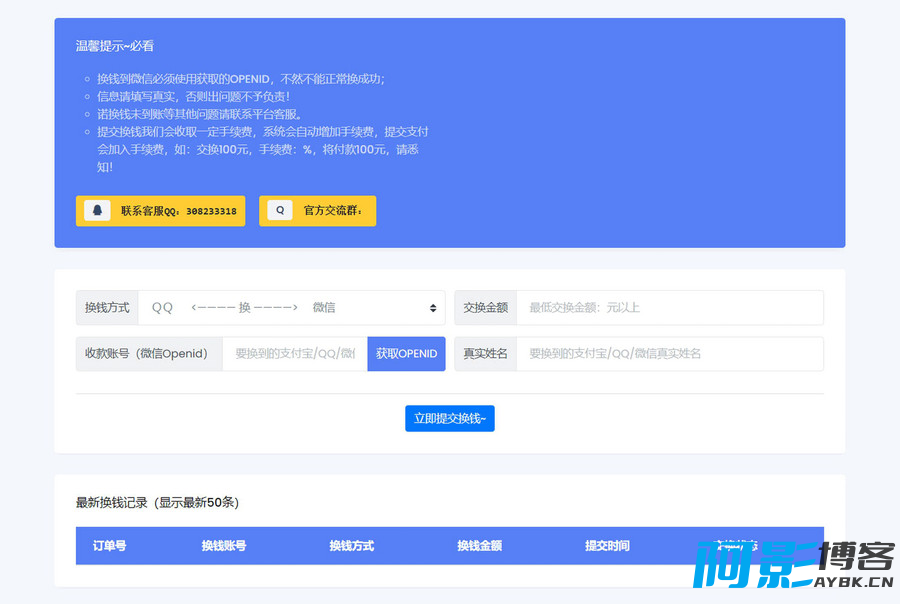This screenshot has width=900, height=604.
Task: Click the 换钱金额 column header
Action: point(480,546)
